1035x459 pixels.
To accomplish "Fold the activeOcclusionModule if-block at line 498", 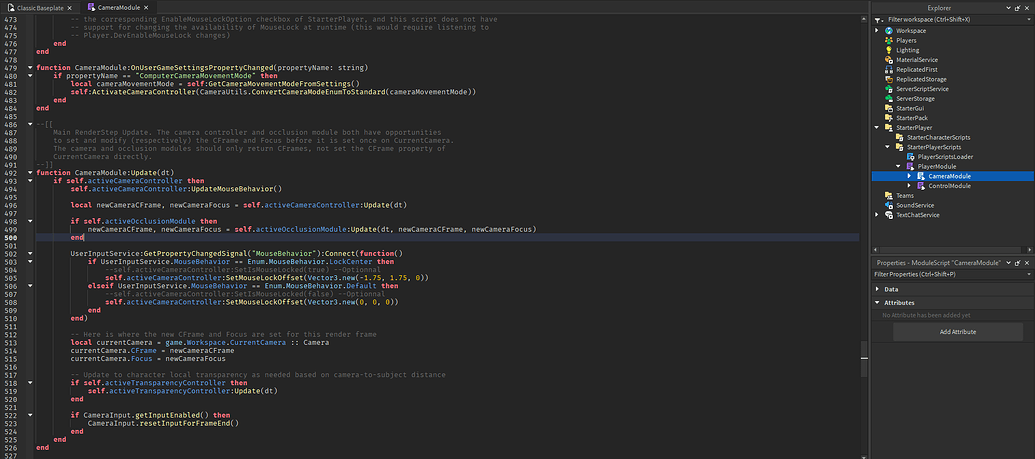I will pos(30,221).
